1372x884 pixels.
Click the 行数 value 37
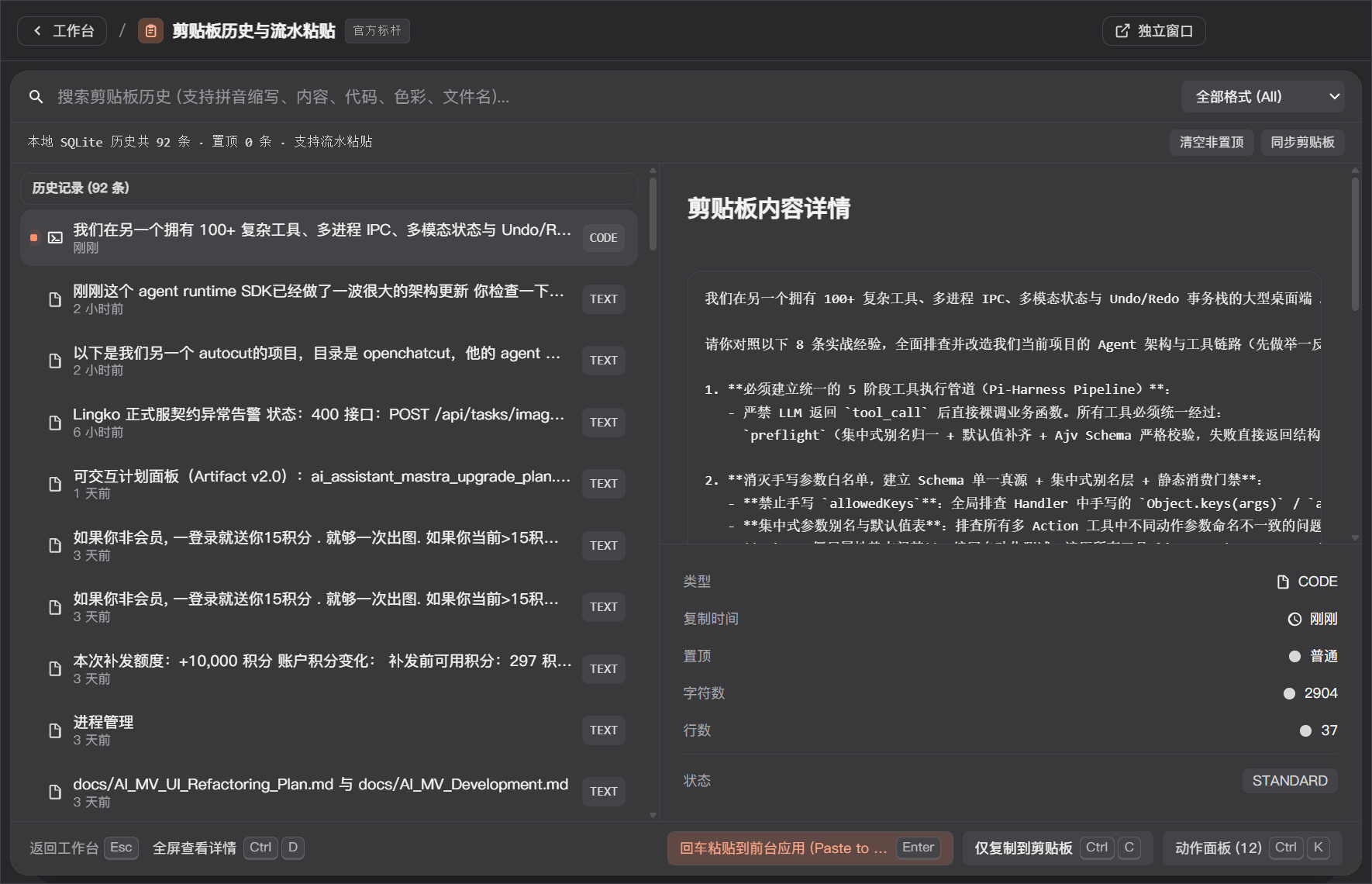[1329, 730]
